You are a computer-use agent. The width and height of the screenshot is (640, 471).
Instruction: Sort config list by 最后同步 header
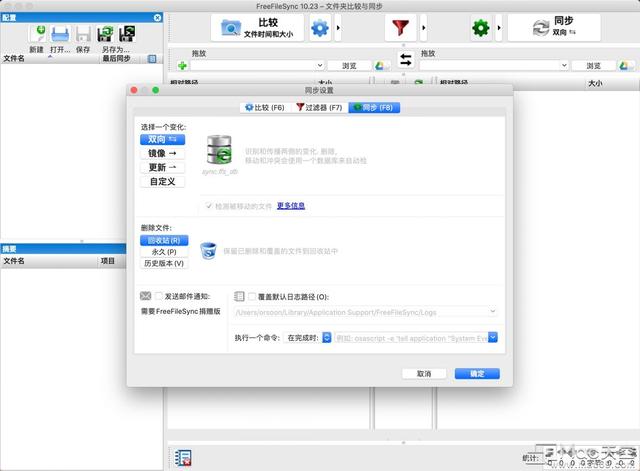[116, 59]
